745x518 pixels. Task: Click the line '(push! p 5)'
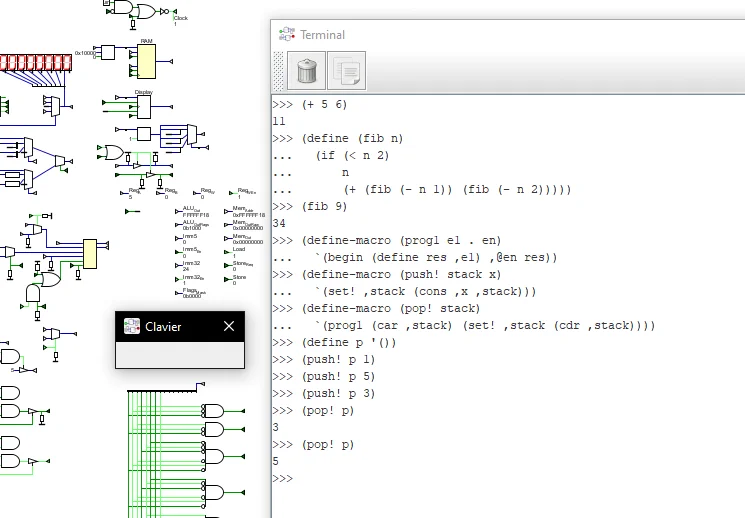tap(339, 377)
